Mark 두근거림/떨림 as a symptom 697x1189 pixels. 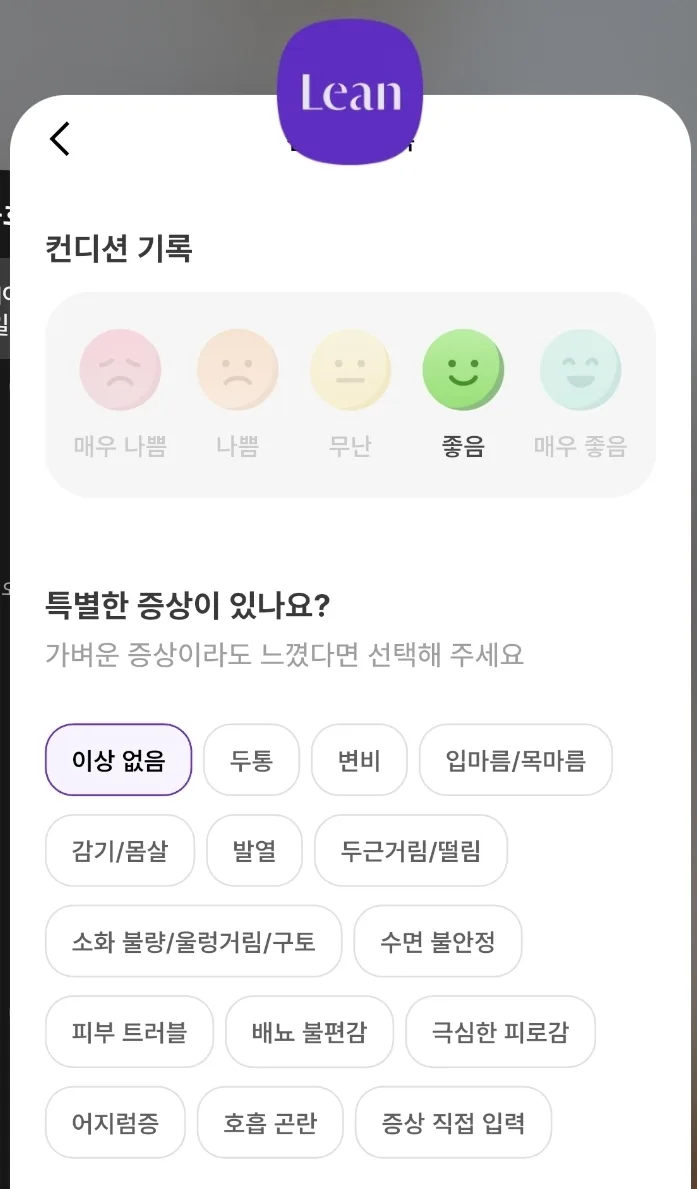410,851
